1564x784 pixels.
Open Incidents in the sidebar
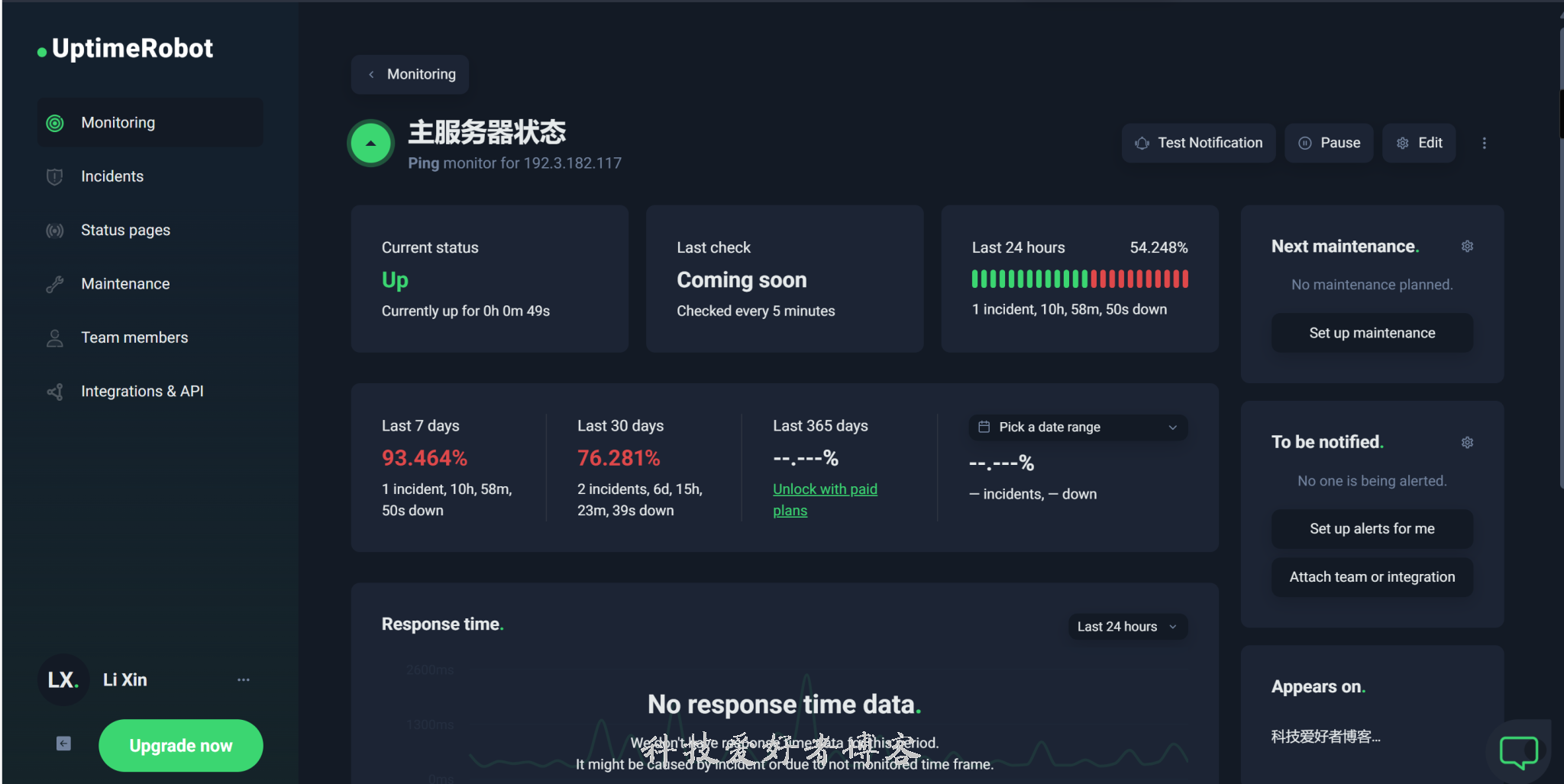pyautogui.click(x=112, y=176)
